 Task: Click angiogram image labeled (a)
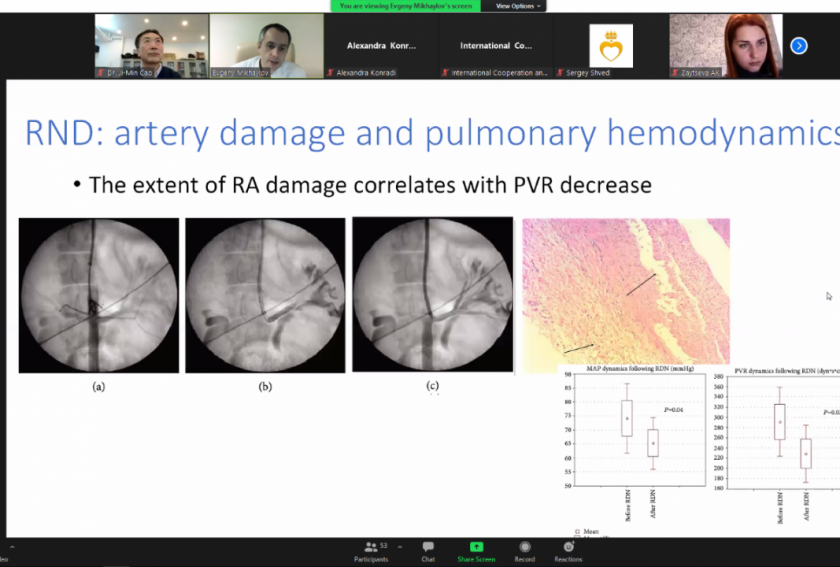pyautogui.click(x=99, y=296)
